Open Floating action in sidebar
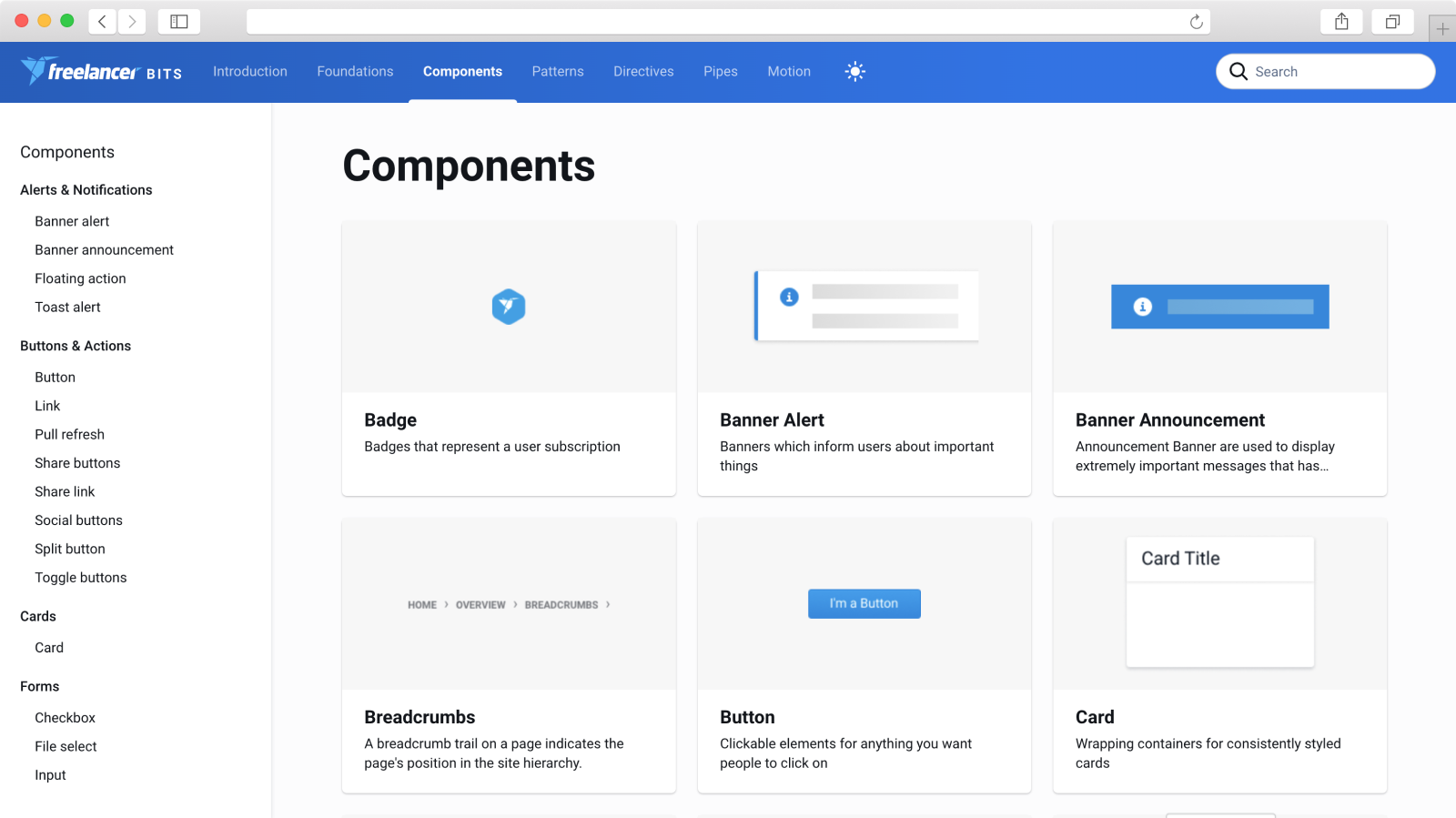This screenshot has width=1456, height=818. tap(80, 278)
